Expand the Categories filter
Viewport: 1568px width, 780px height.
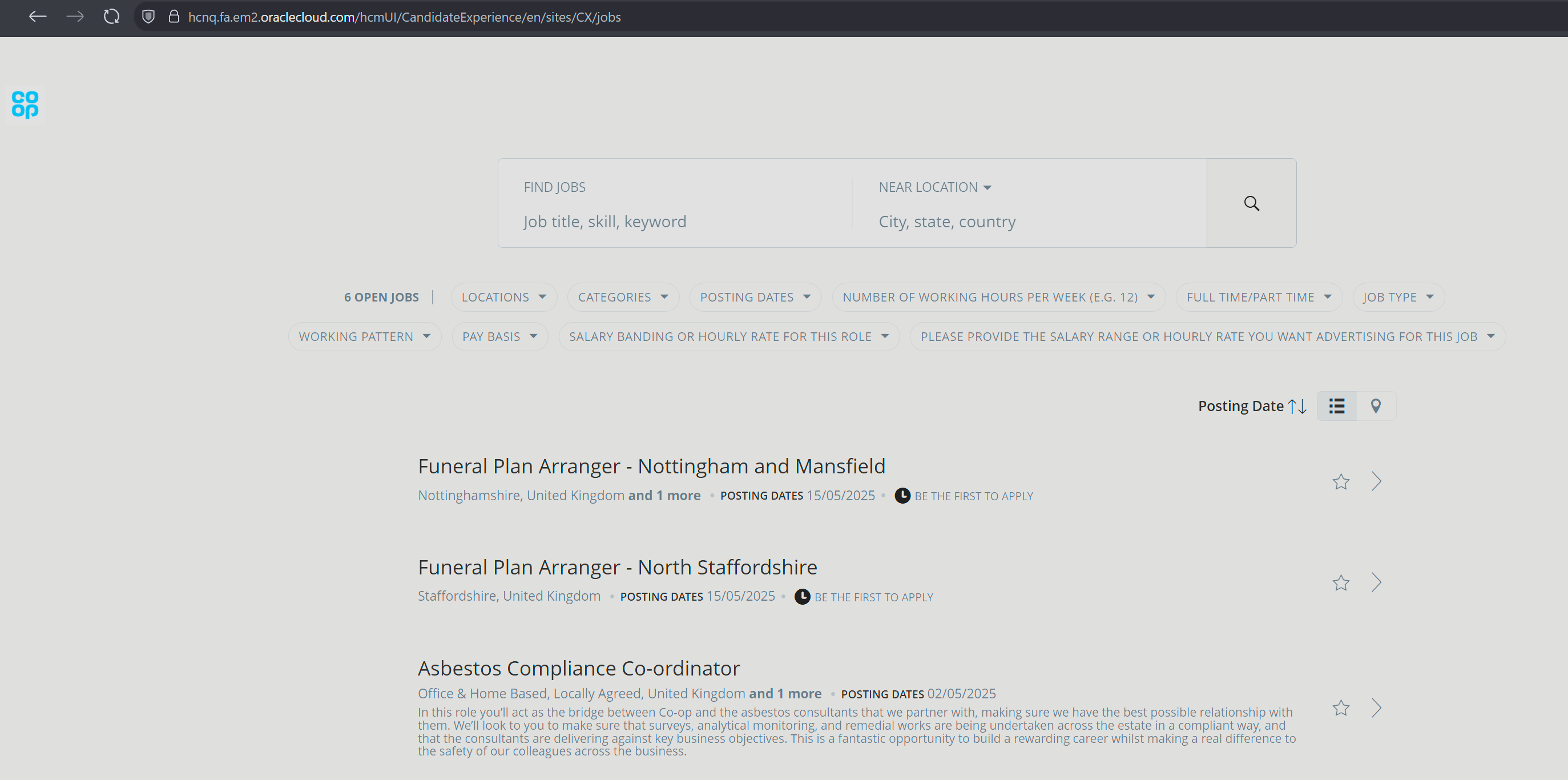623,297
